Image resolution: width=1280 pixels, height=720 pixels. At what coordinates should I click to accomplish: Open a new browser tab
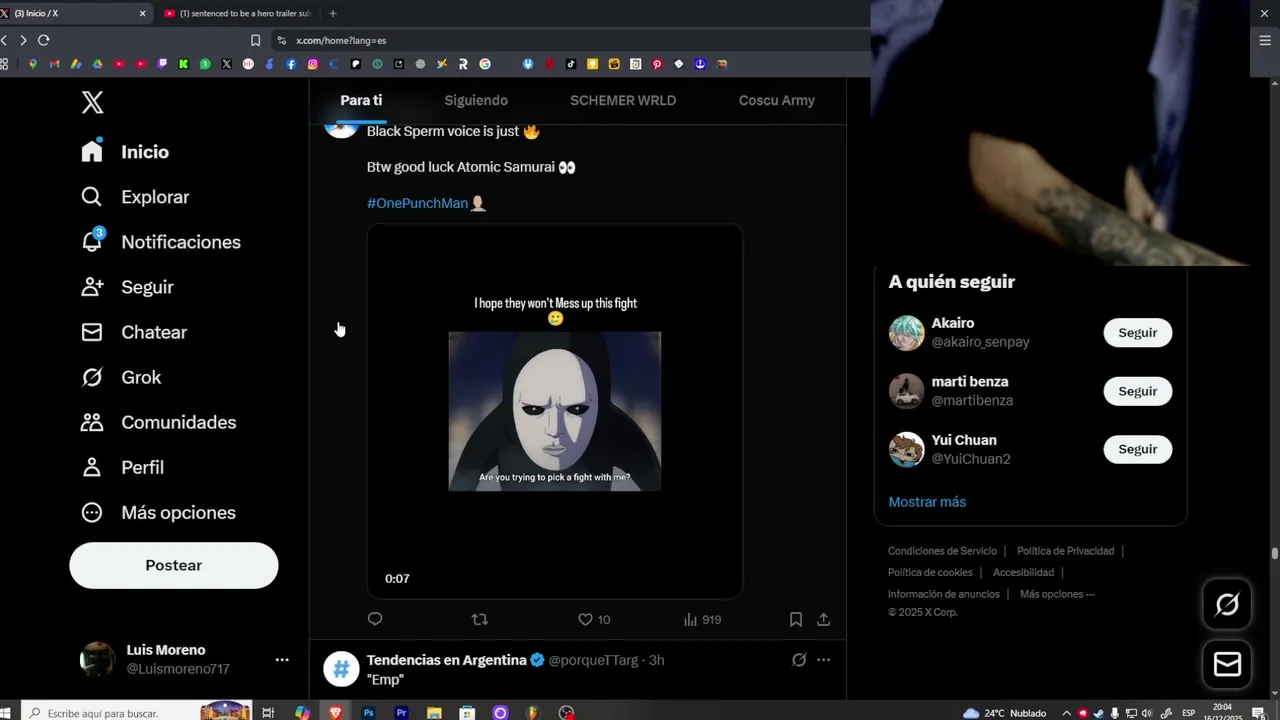(333, 13)
